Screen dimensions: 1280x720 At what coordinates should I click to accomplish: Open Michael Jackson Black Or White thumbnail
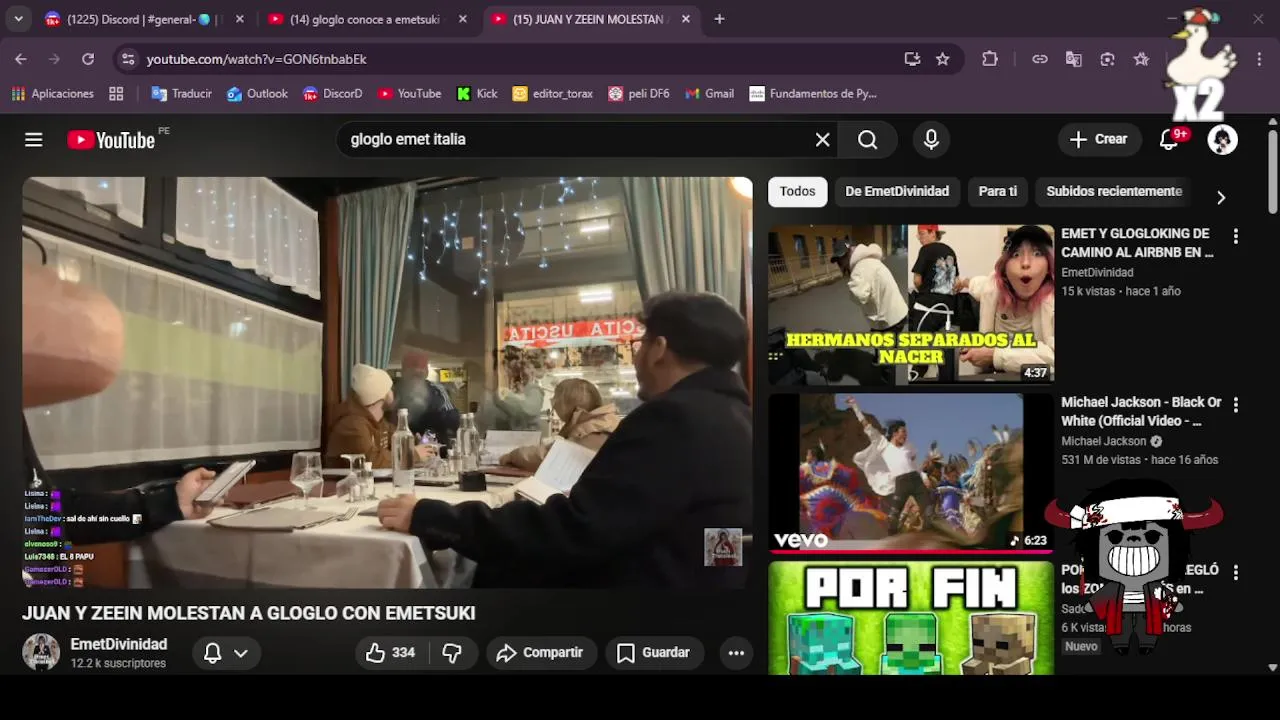click(x=911, y=473)
